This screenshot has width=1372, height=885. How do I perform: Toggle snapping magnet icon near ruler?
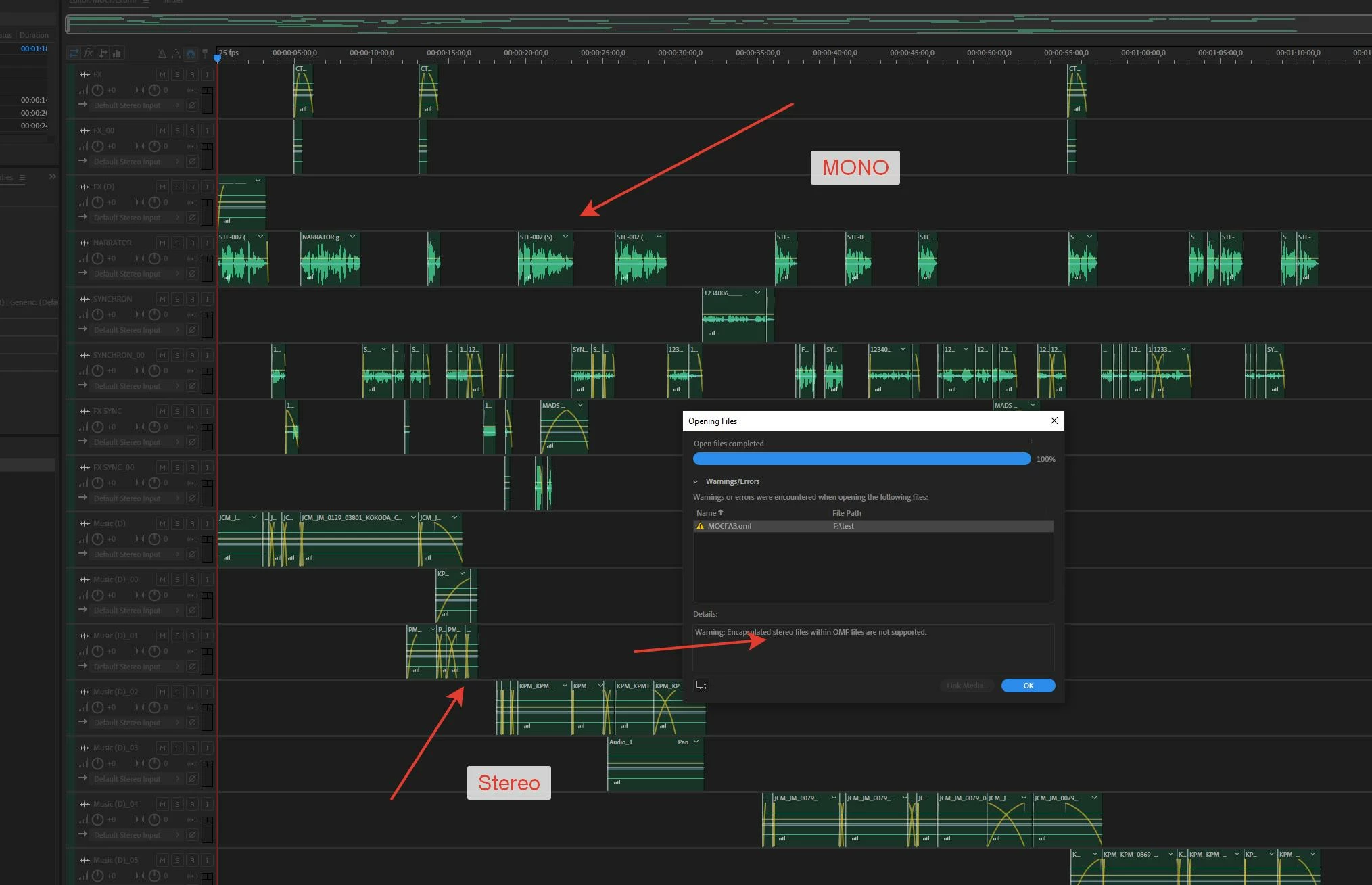point(191,53)
